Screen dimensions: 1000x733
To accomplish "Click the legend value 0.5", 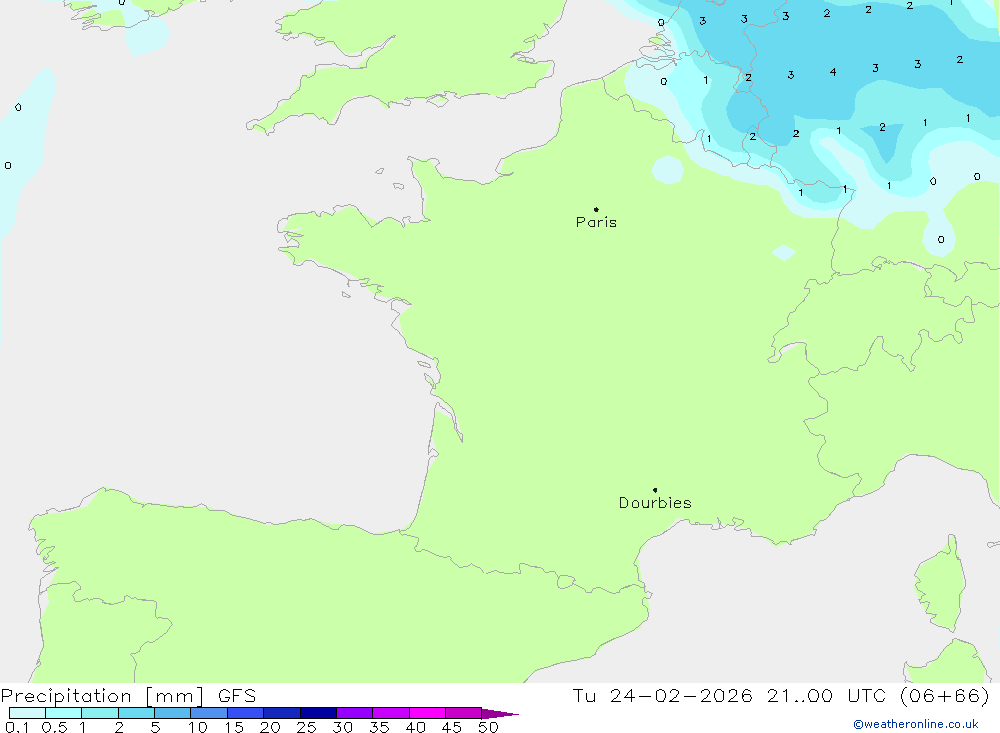I will [x=54, y=727].
